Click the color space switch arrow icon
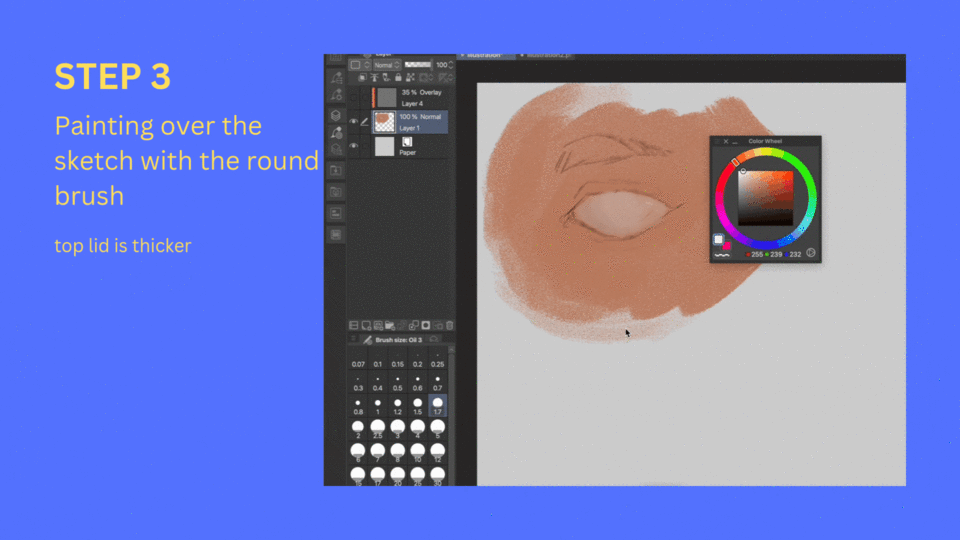 click(x=811, y=253)
